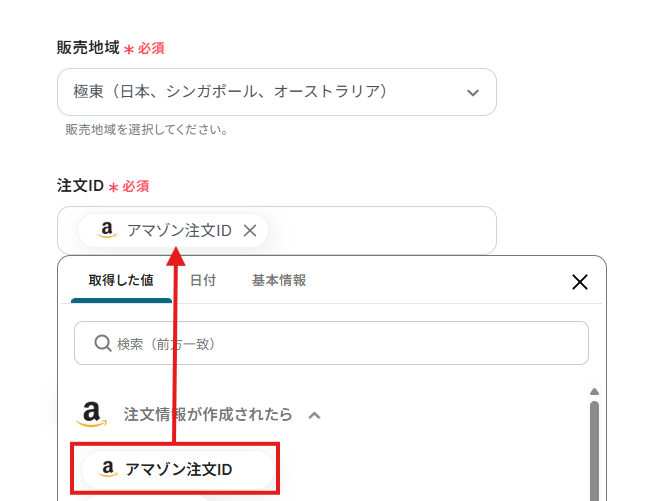Select the 基本情報 tab
The width and height of the screenshot is (655, 501).
(279, 281)
